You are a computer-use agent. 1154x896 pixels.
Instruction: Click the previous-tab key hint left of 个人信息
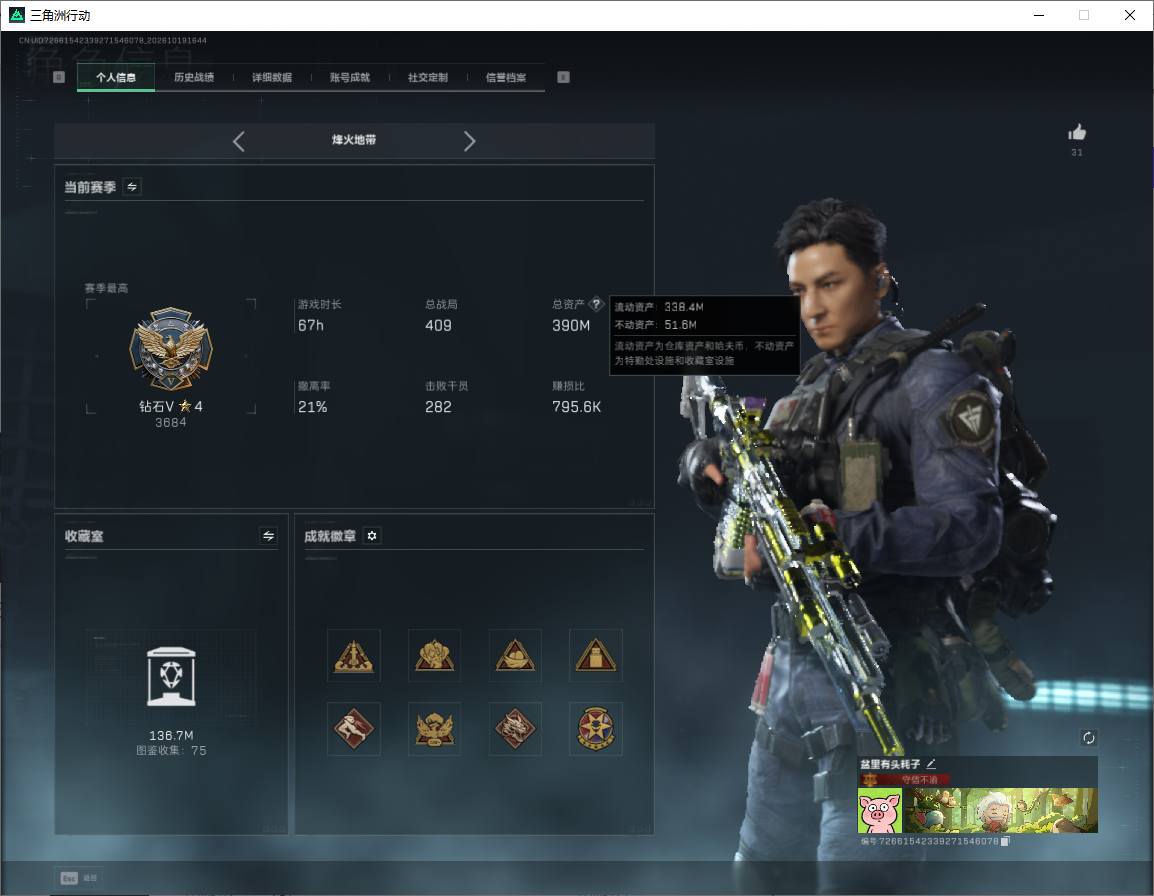pos(59,77)
